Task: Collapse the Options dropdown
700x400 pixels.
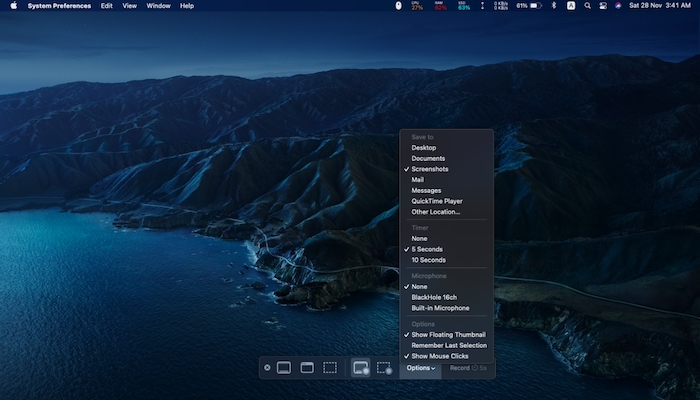Action: (x=420, y=368)
